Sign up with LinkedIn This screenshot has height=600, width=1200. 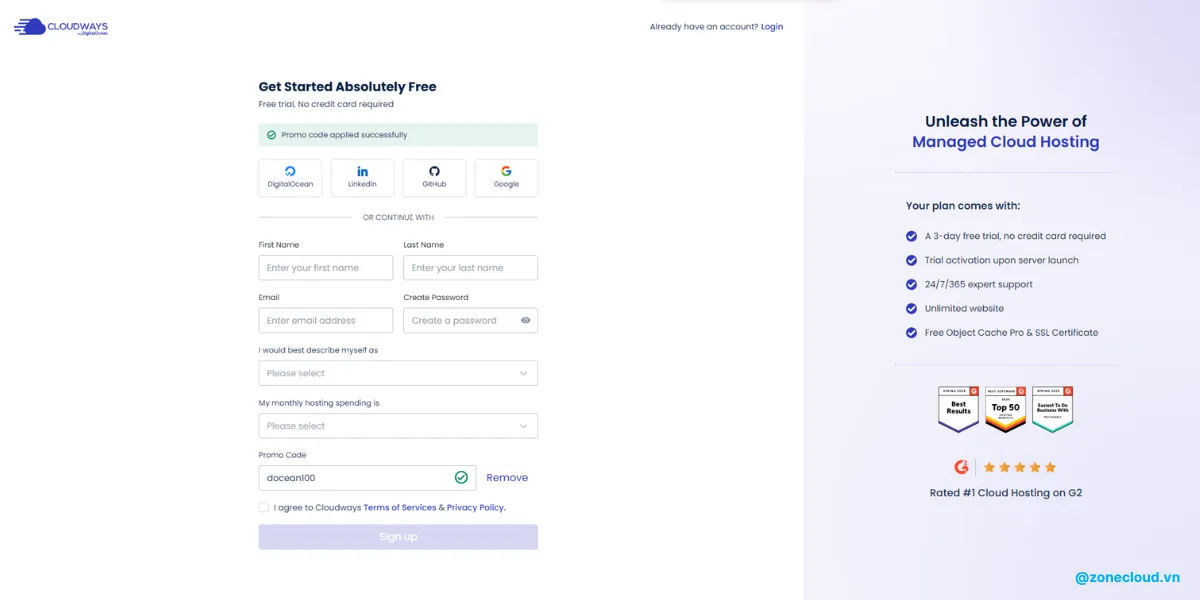coord(362,178)
